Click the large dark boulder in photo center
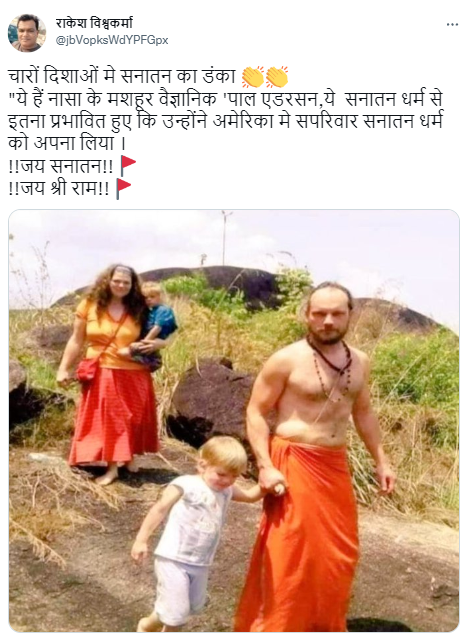 point(212,400)
